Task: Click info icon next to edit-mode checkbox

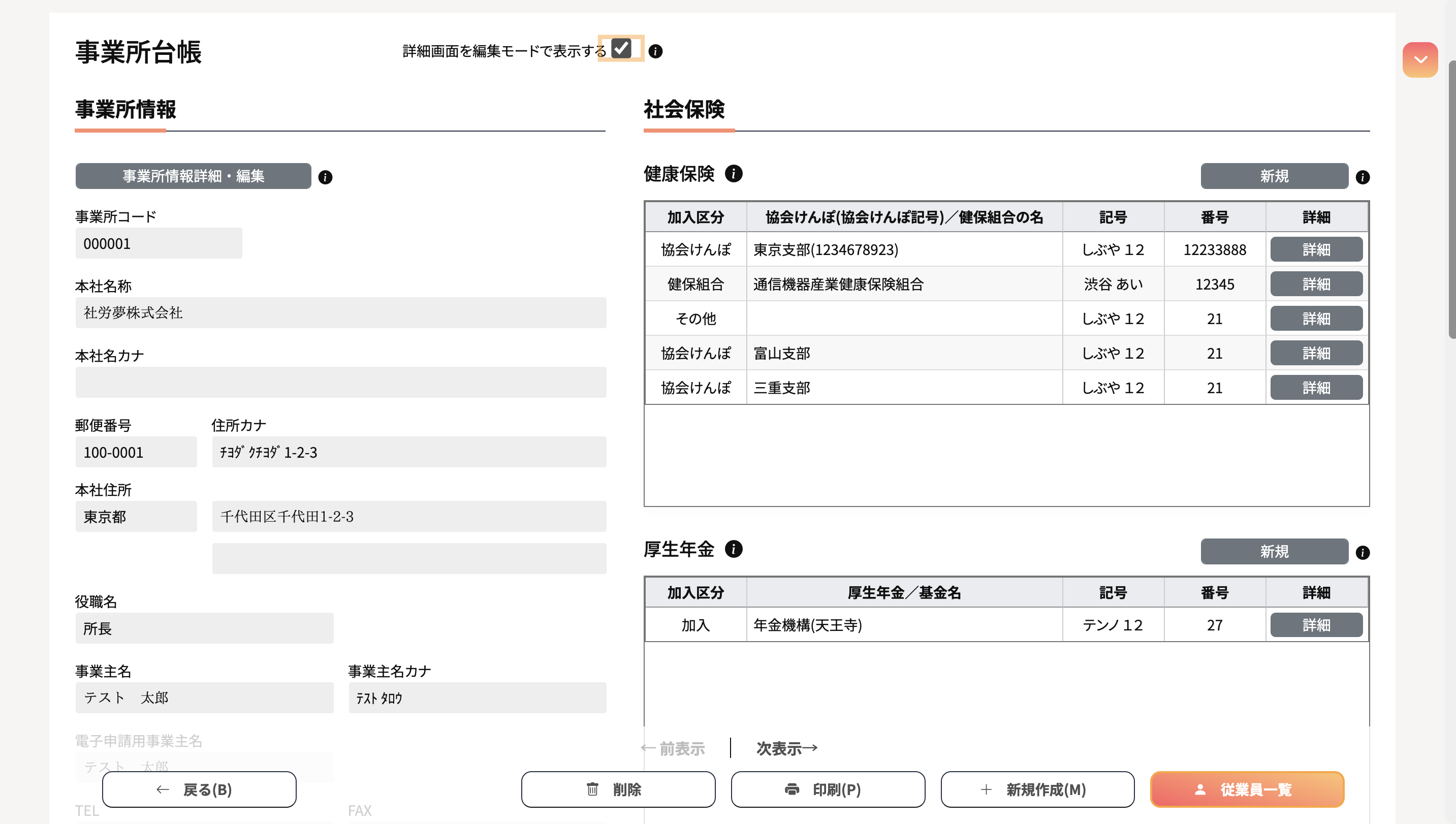Action: [655, 51]
